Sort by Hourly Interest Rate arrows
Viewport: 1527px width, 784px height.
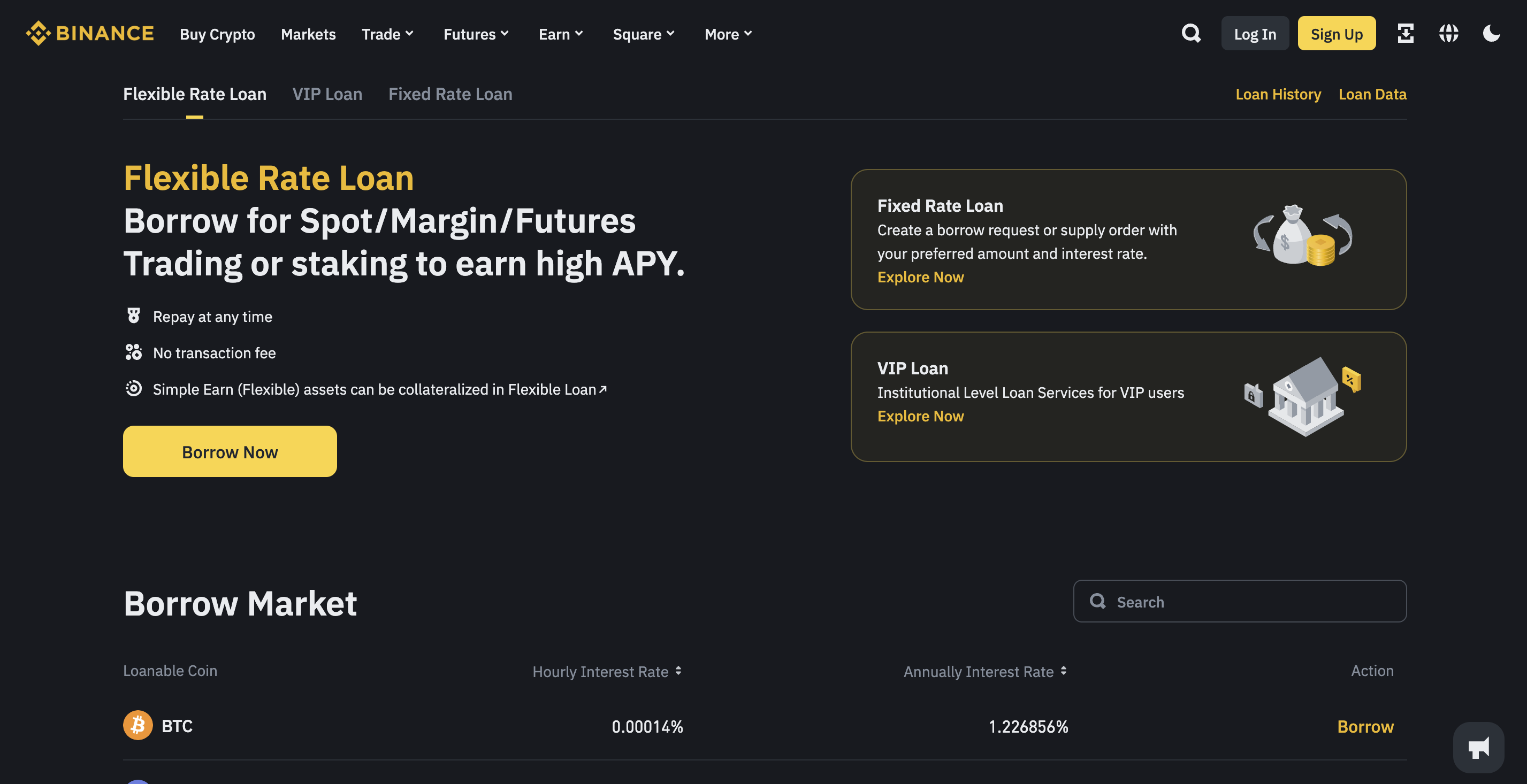click(x=678, y=671)
